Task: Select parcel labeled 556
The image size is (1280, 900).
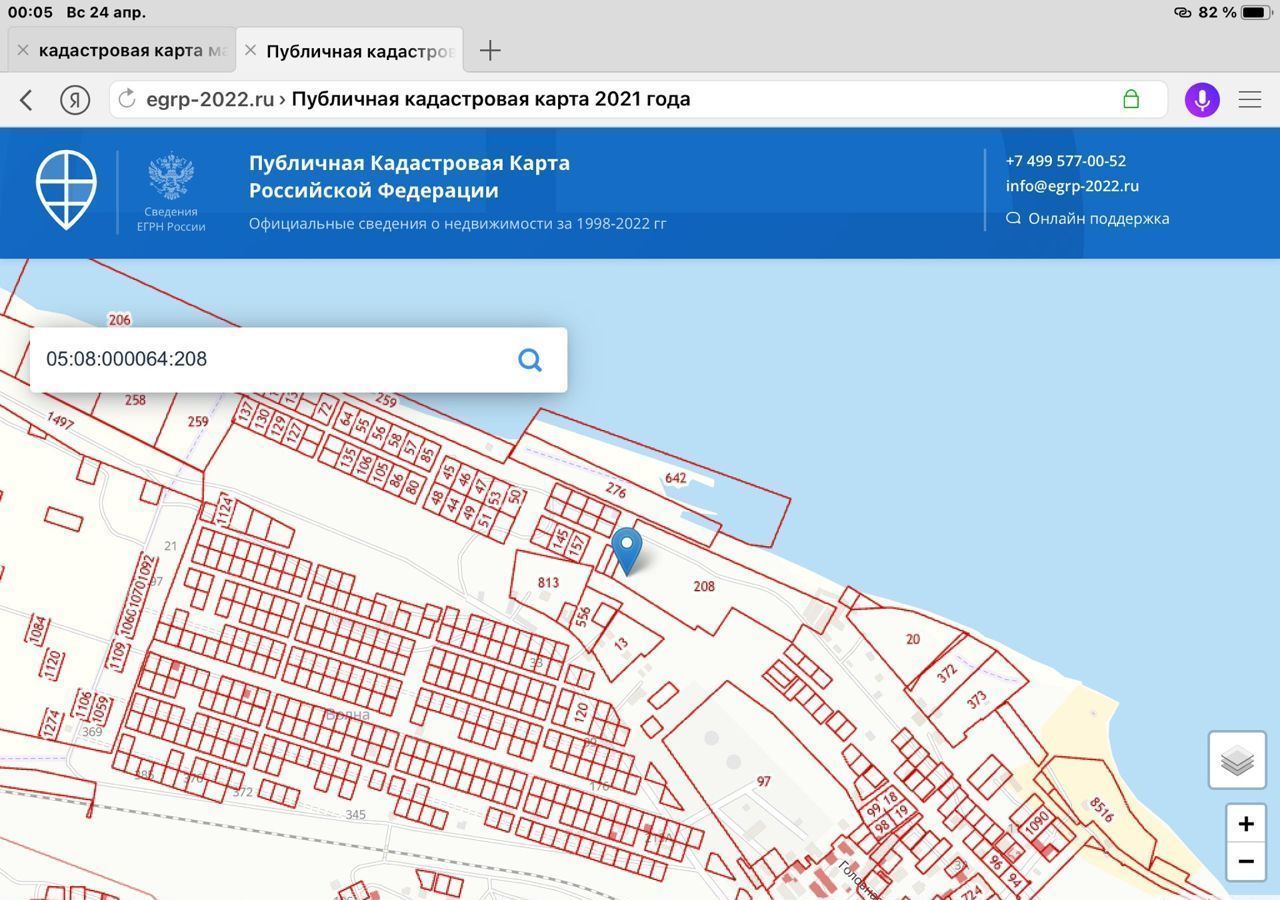Action: coord(583,618)
